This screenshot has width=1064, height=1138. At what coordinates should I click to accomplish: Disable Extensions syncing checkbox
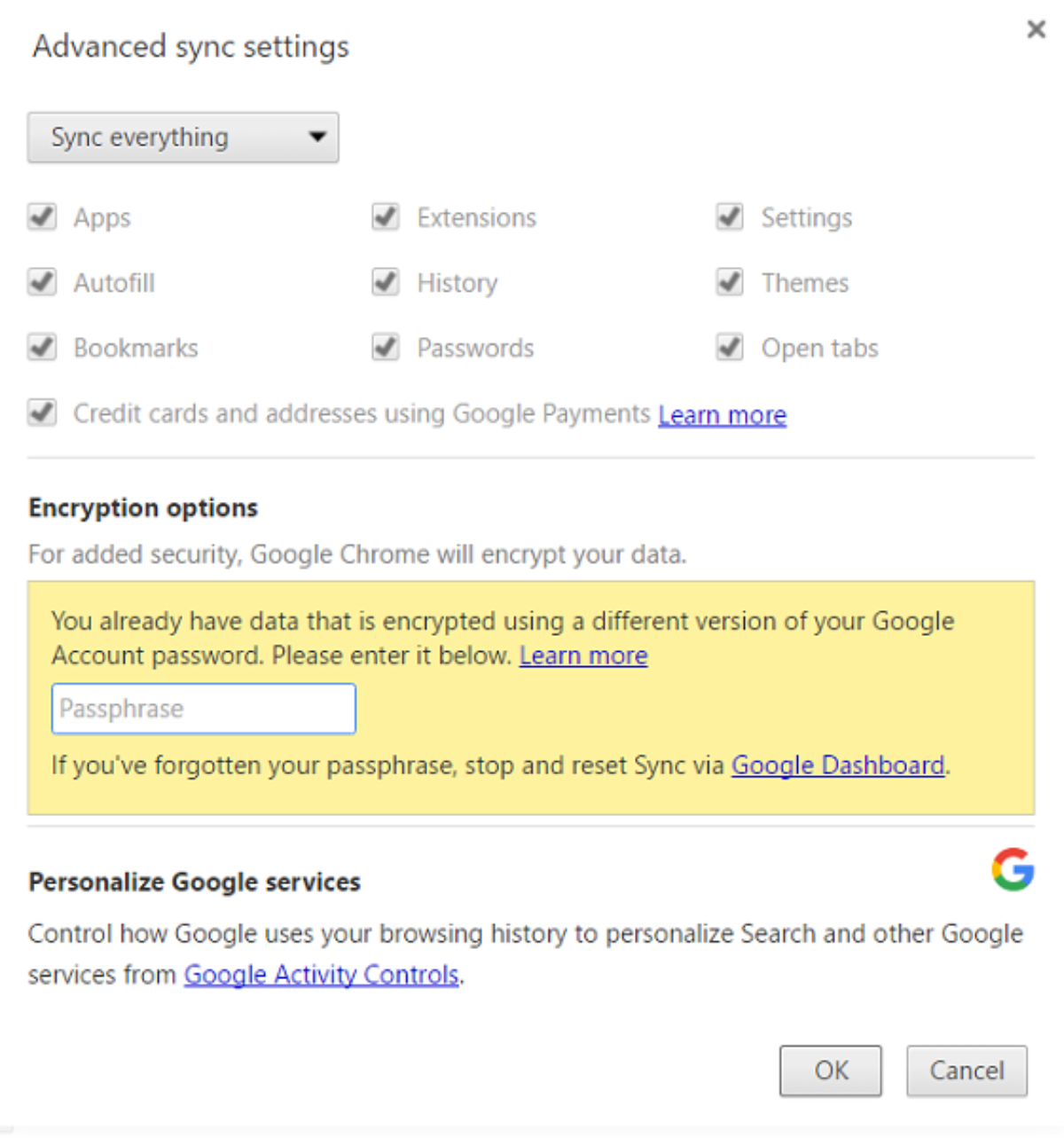click(386, 217)
